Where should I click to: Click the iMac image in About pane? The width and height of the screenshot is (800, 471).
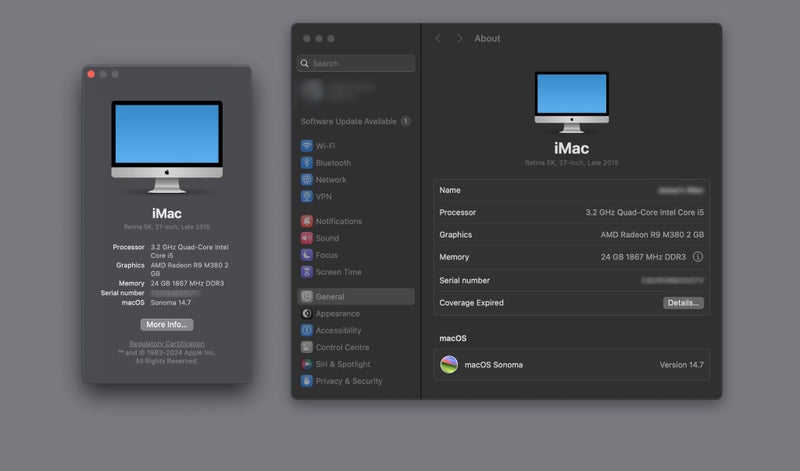571,102
